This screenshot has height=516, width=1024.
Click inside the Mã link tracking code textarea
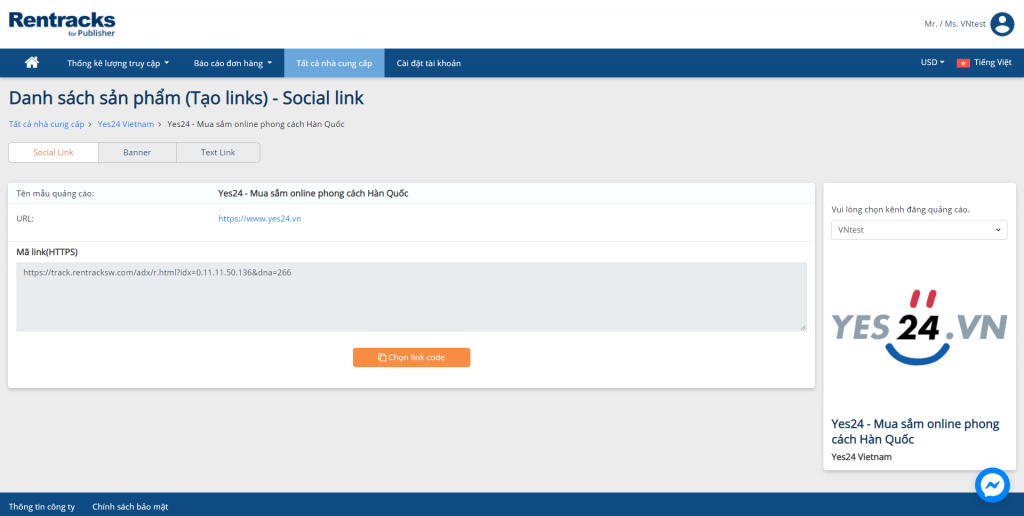411,297
